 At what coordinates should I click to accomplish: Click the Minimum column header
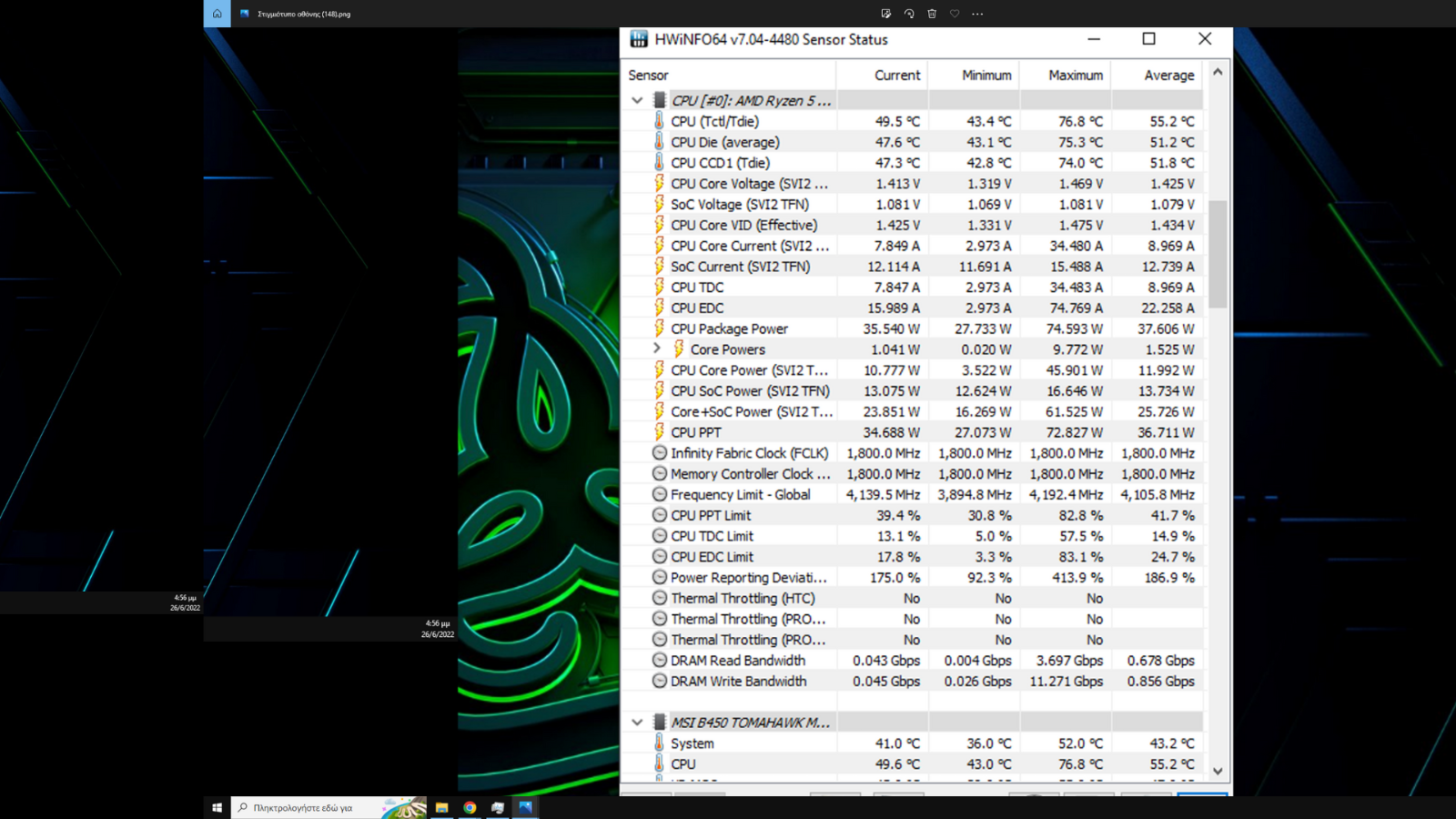[974, 75]
